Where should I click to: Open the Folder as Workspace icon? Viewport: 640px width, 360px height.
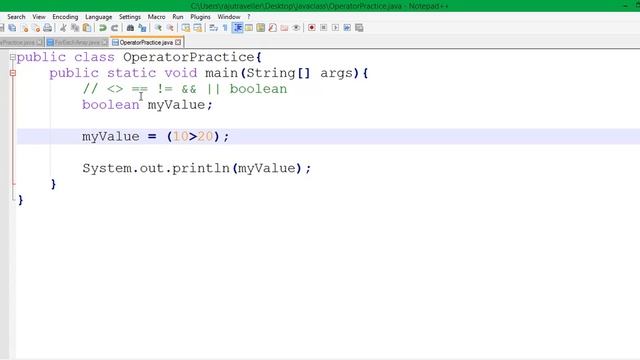coord(284,28)
